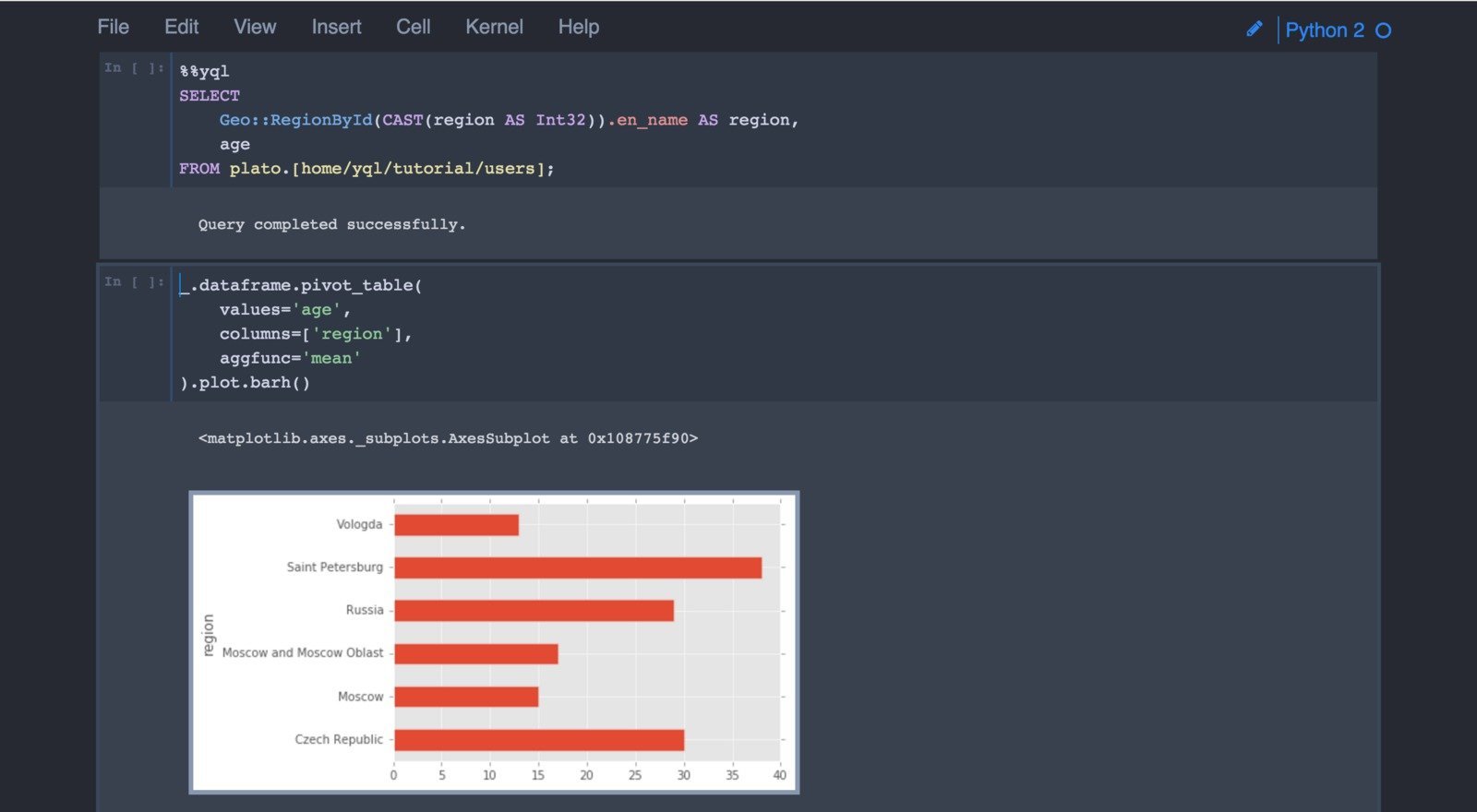This screenshot has height=812, width=1477.
Task: Open the File menu
Action: [114, 27]
